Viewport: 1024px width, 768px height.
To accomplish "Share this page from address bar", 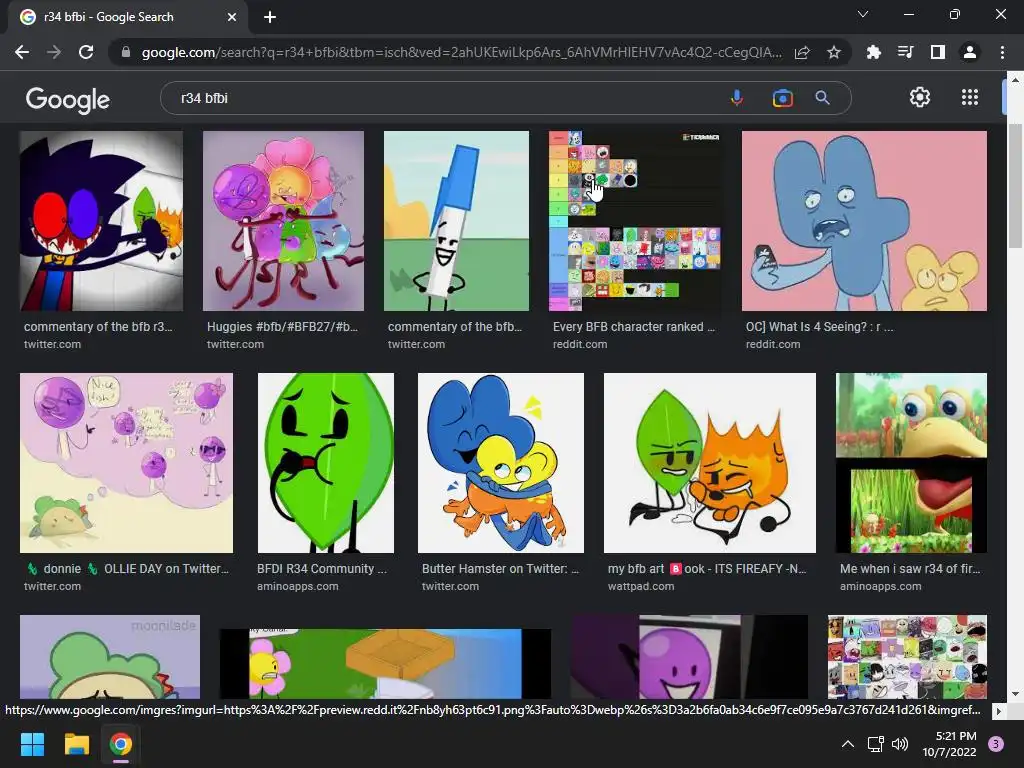I will pos(802,52).
